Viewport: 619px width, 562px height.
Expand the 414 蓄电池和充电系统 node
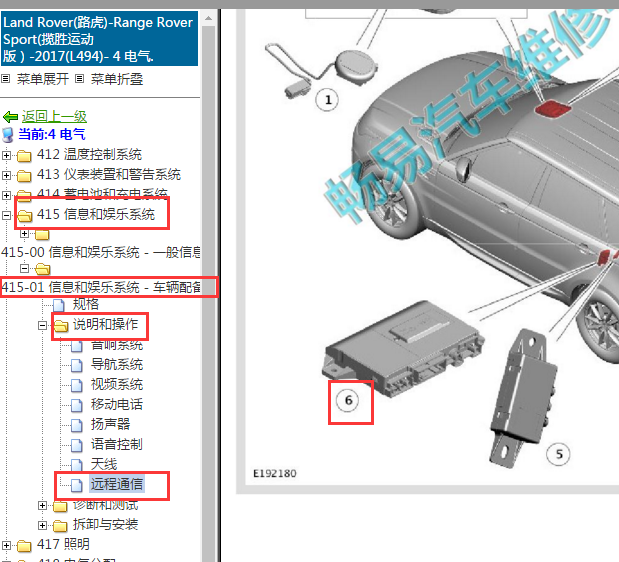[x=6, y=195]
